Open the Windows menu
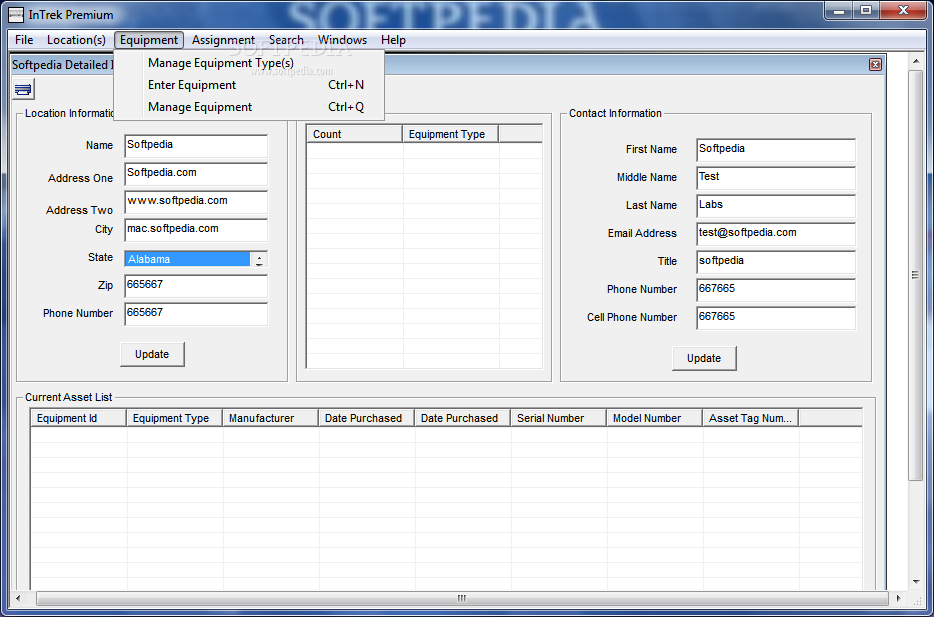934x617 pixels. [342, 40]
